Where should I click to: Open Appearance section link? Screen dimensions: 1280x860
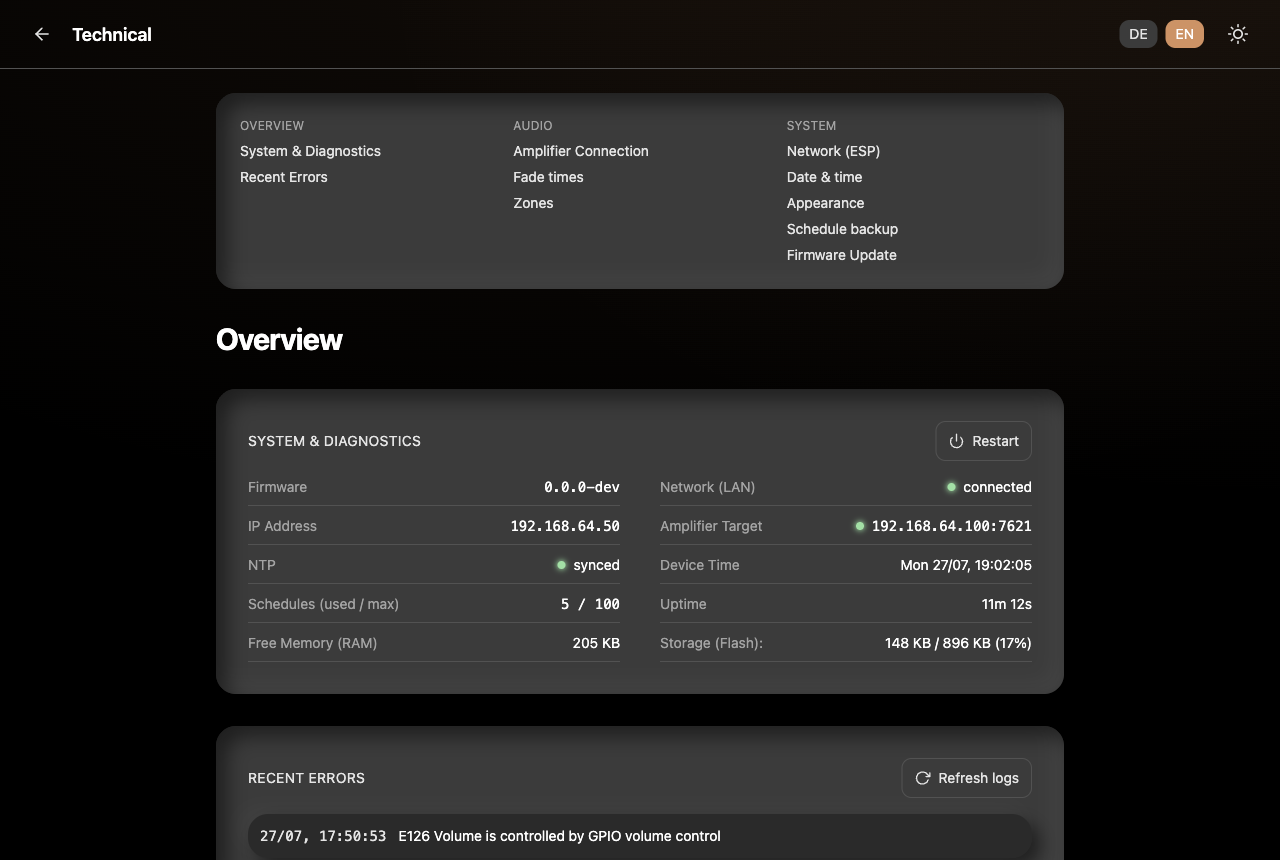point(825,203)
